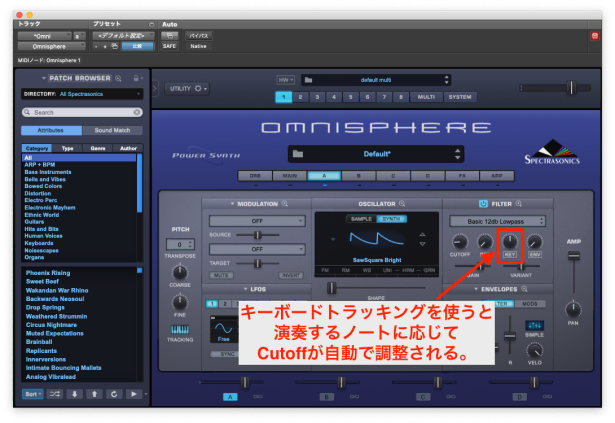Image resolution: width=615 pixels, height=423 pixels.
Task: Open the UTILITY menu dropdown
Action: (187, 88)
